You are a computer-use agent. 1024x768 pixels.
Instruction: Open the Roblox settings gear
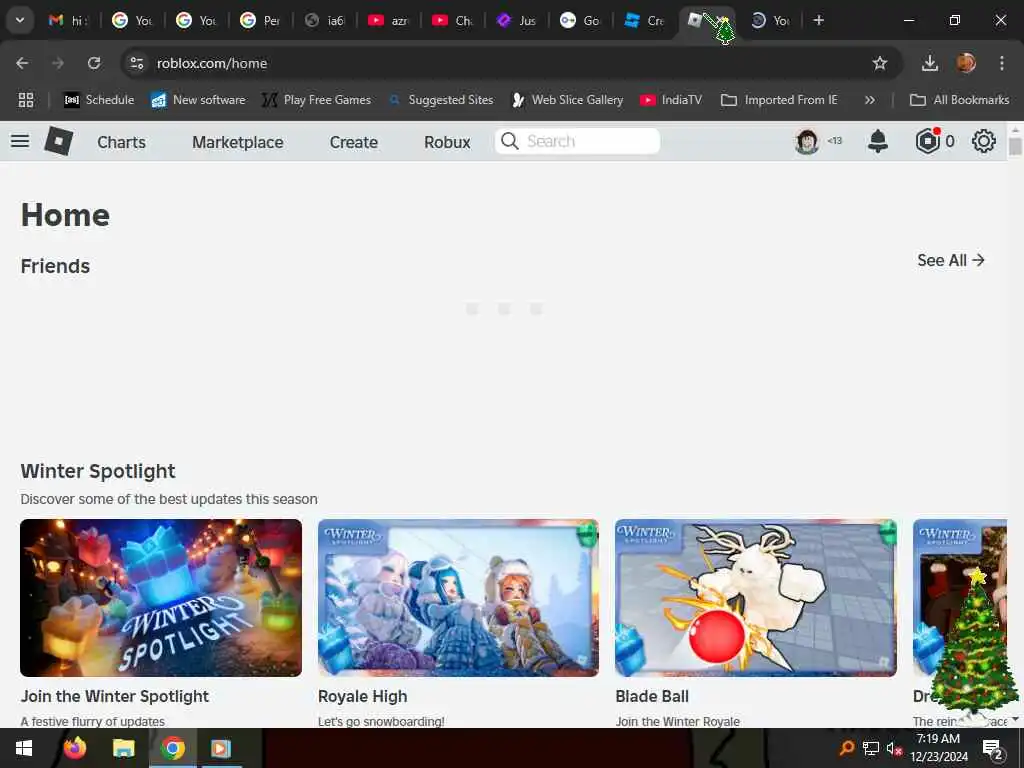(984, 141)
